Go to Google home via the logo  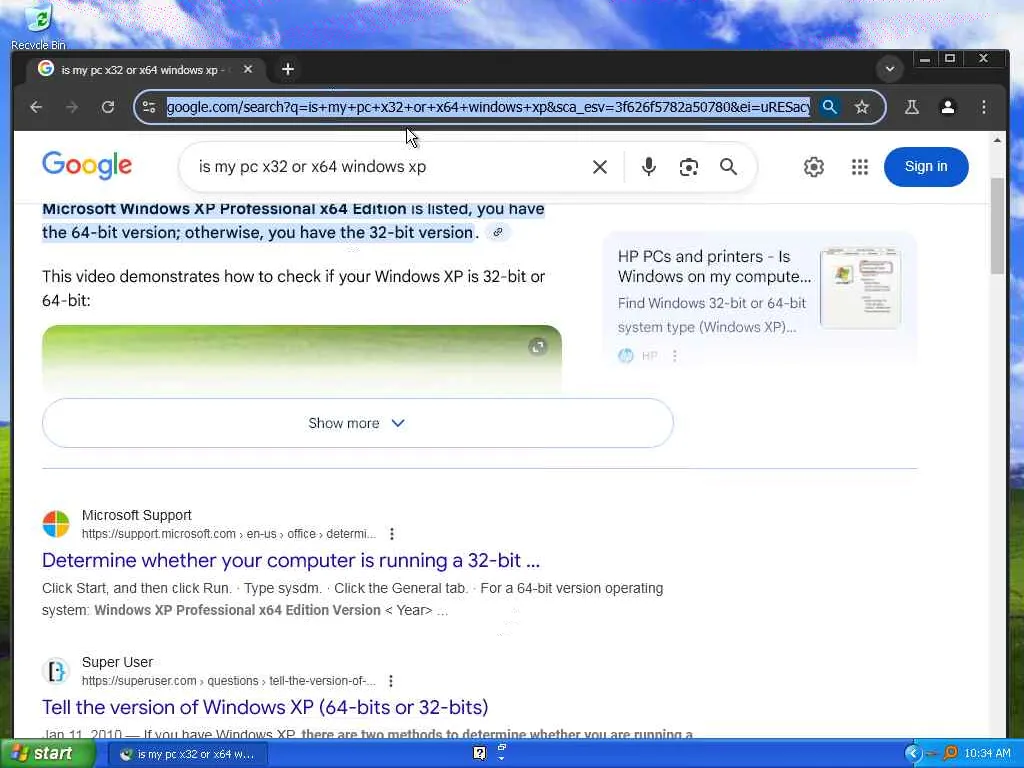click(88, 166)
